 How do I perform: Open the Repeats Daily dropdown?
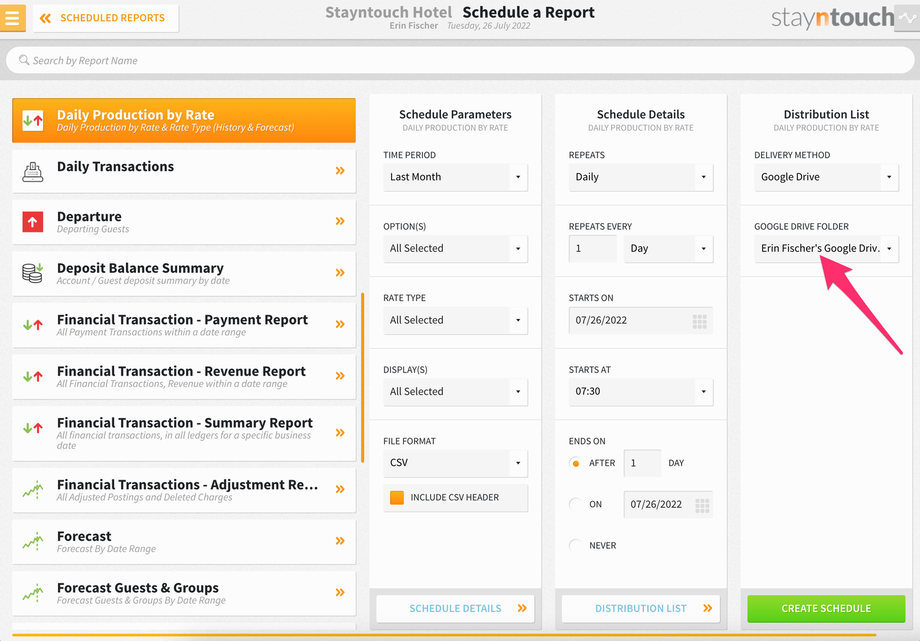click(x=641, y=177)
